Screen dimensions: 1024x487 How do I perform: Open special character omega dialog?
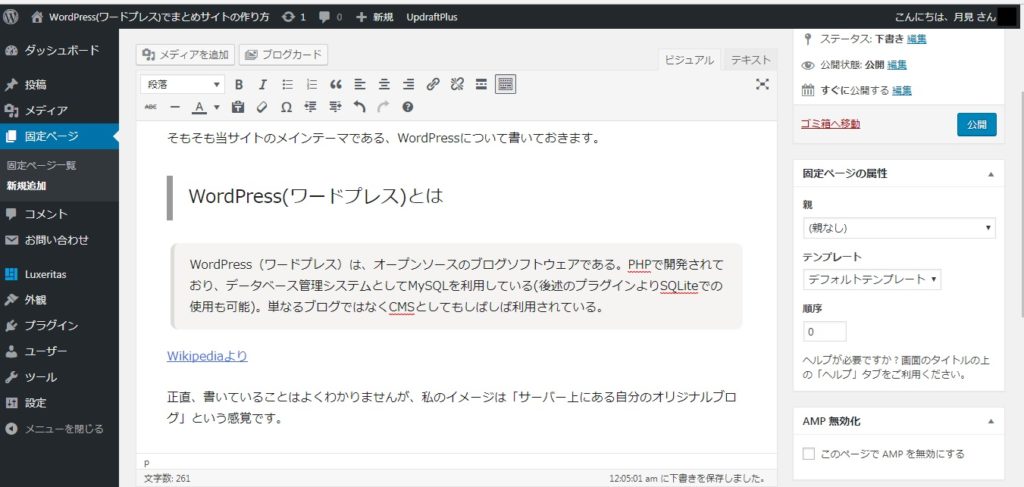286,107
